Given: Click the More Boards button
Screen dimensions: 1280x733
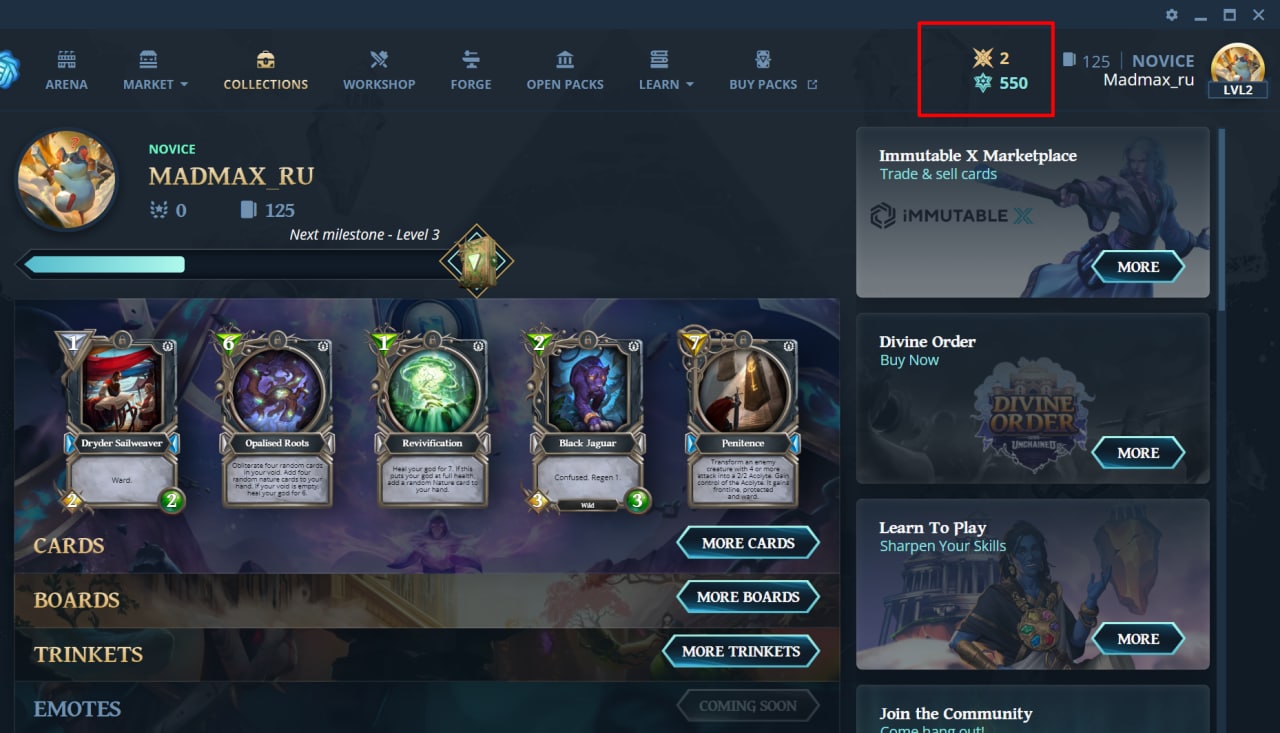Looking at the screenshot, I should click(x=748, y=597).
